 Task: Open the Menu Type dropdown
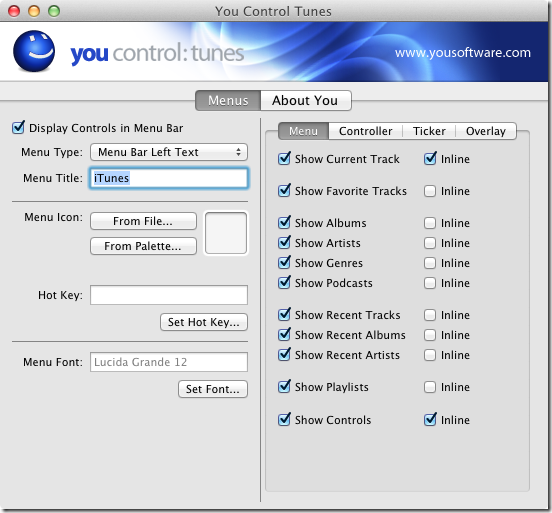169,152
